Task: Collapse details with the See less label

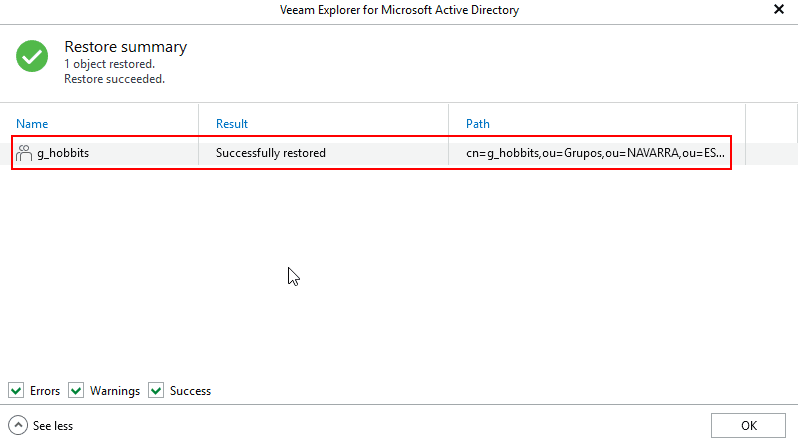Action: [x=53, y=425]
